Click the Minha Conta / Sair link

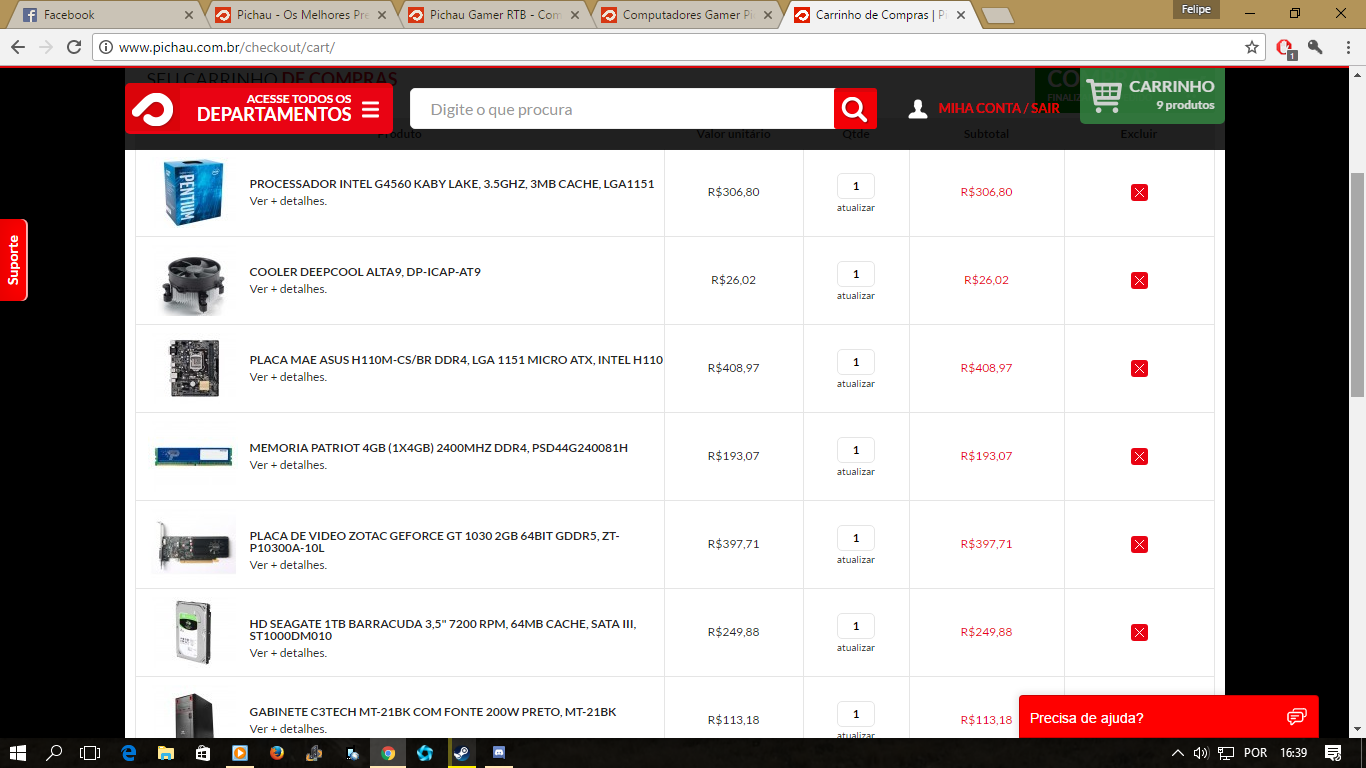point(999,108)
